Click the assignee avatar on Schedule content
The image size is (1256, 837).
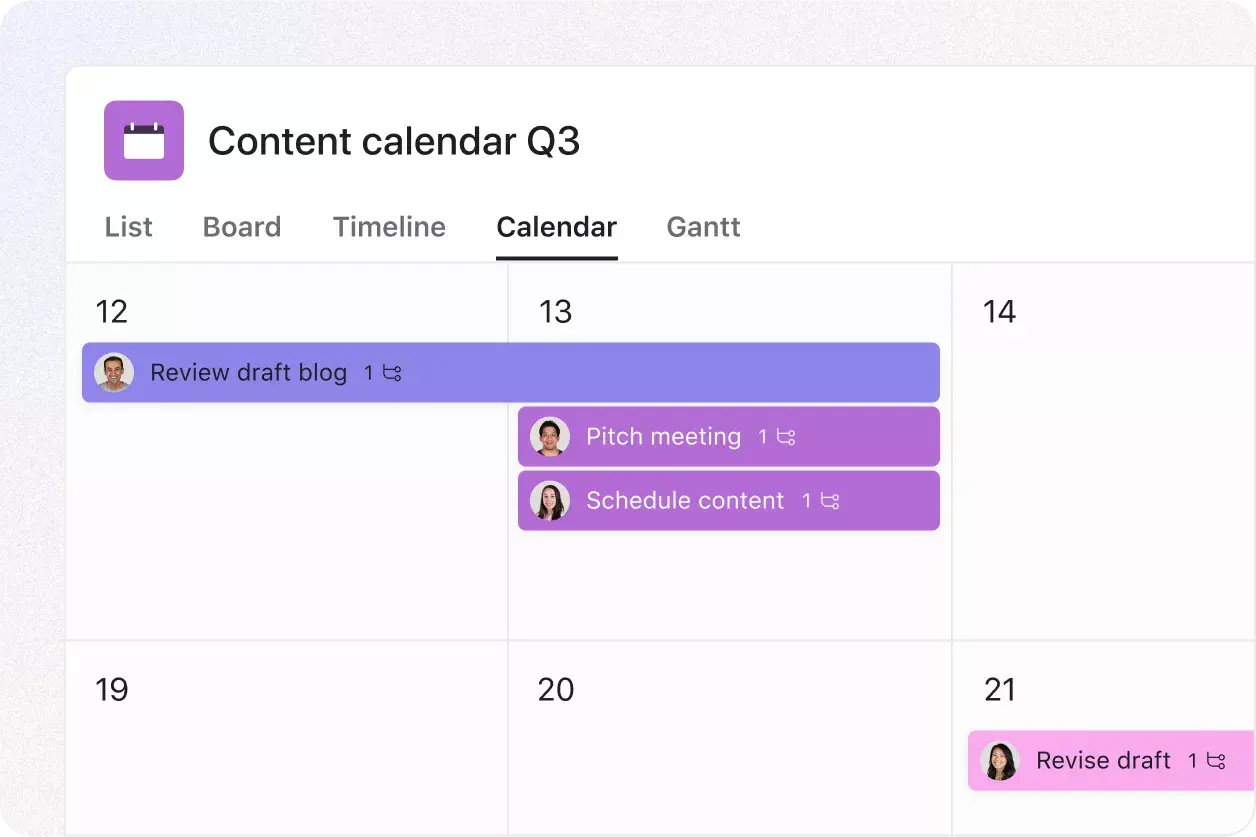coord(549,500)
